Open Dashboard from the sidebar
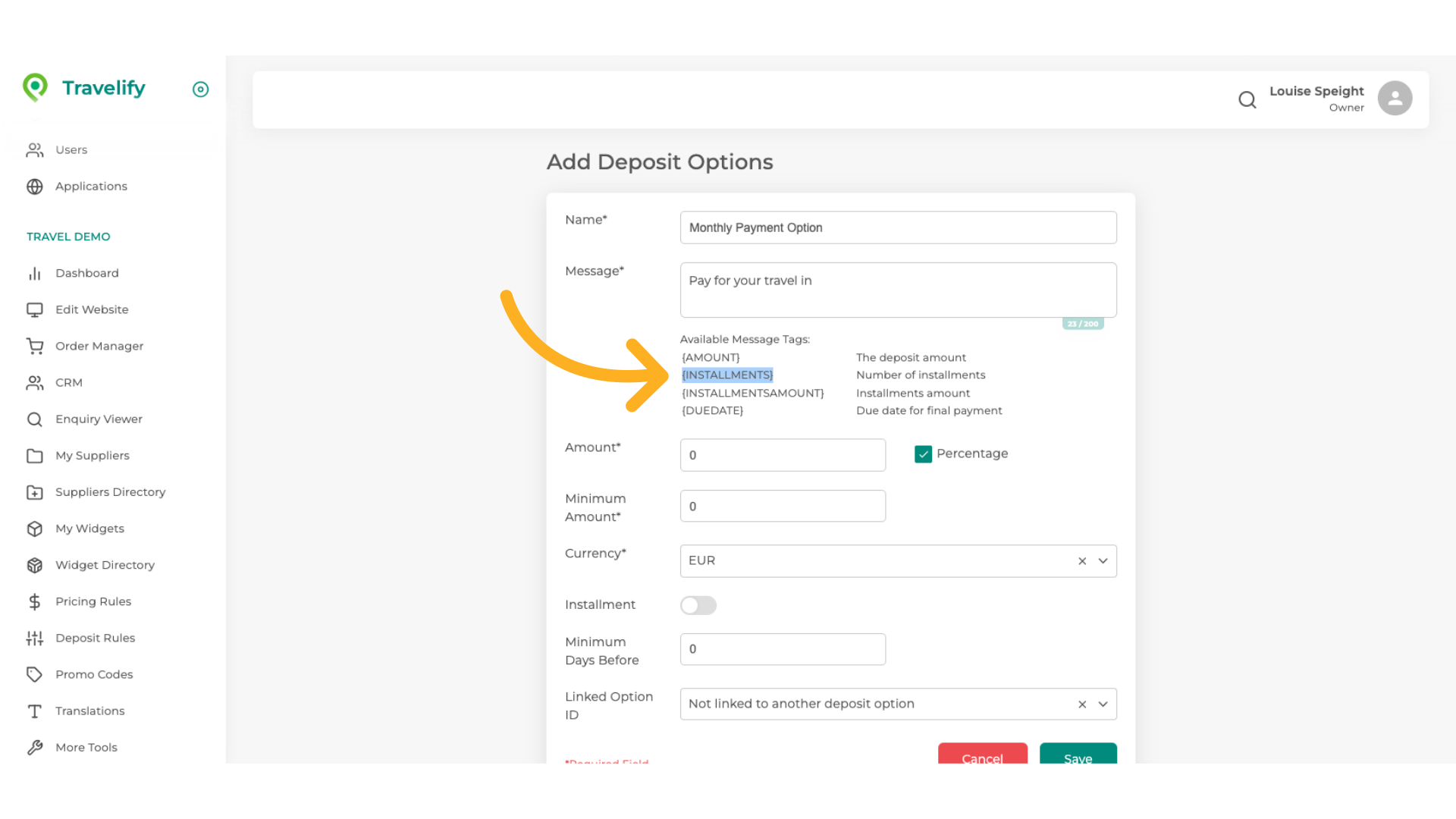Screen dimensions: 1456x819 click(86, 273)
